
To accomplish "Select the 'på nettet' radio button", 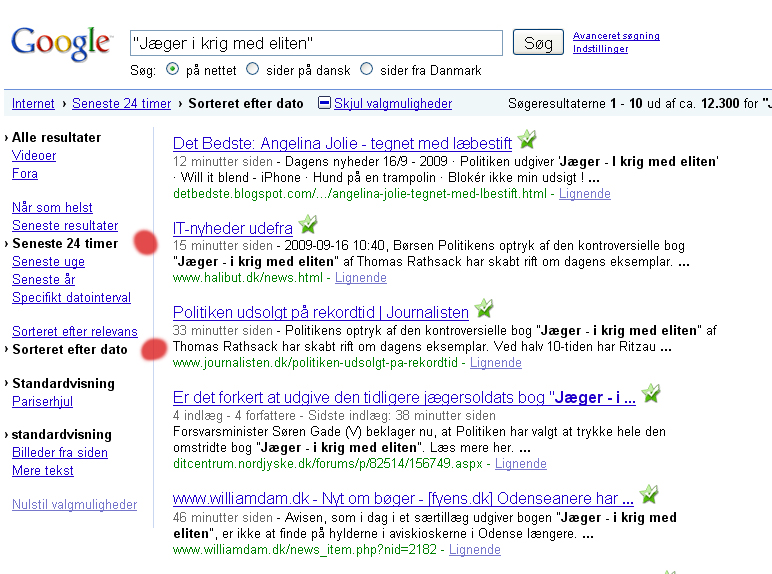I will pyautogui.click(x=172, y=69).
